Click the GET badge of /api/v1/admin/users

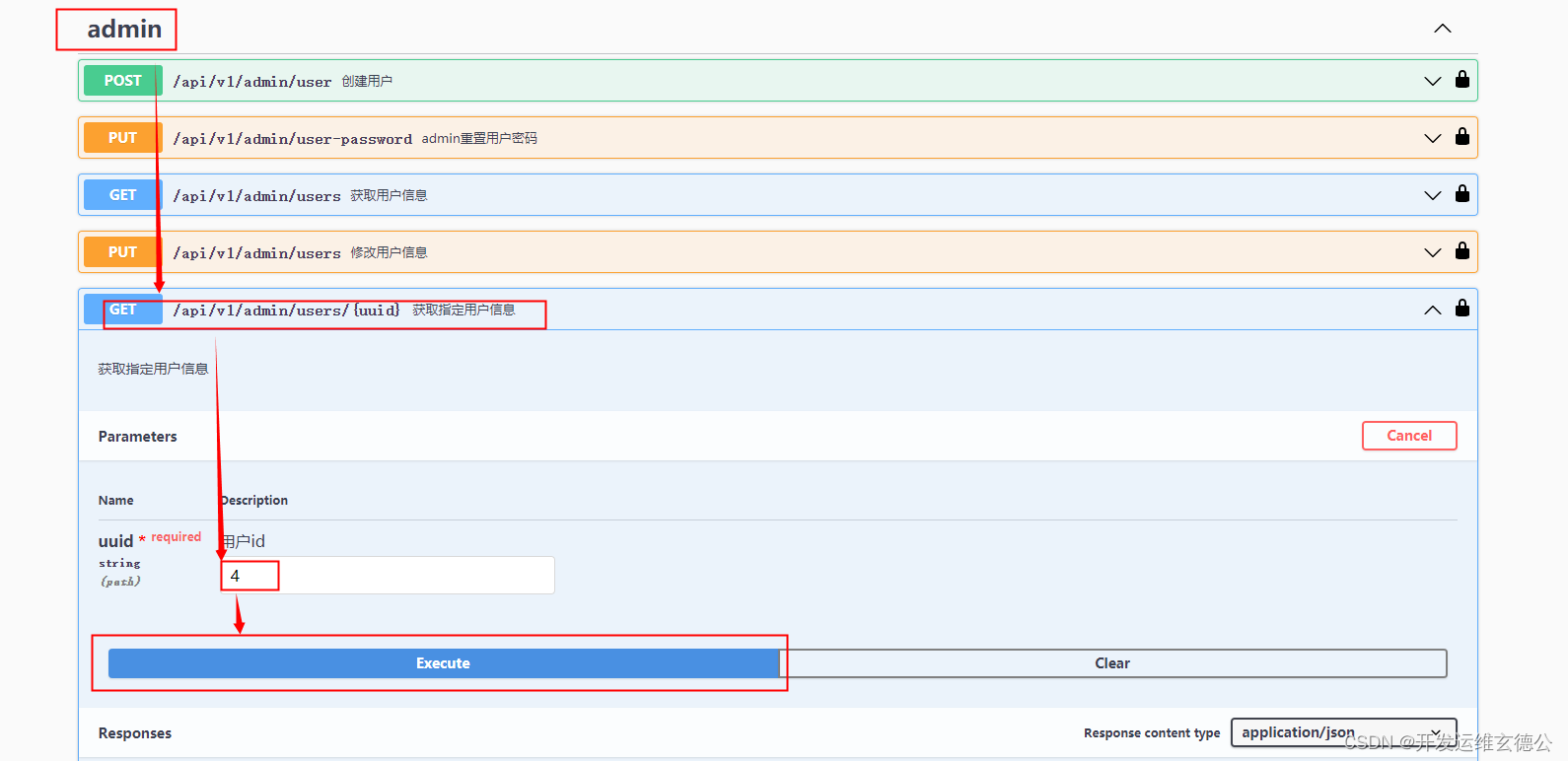point(123,195)
